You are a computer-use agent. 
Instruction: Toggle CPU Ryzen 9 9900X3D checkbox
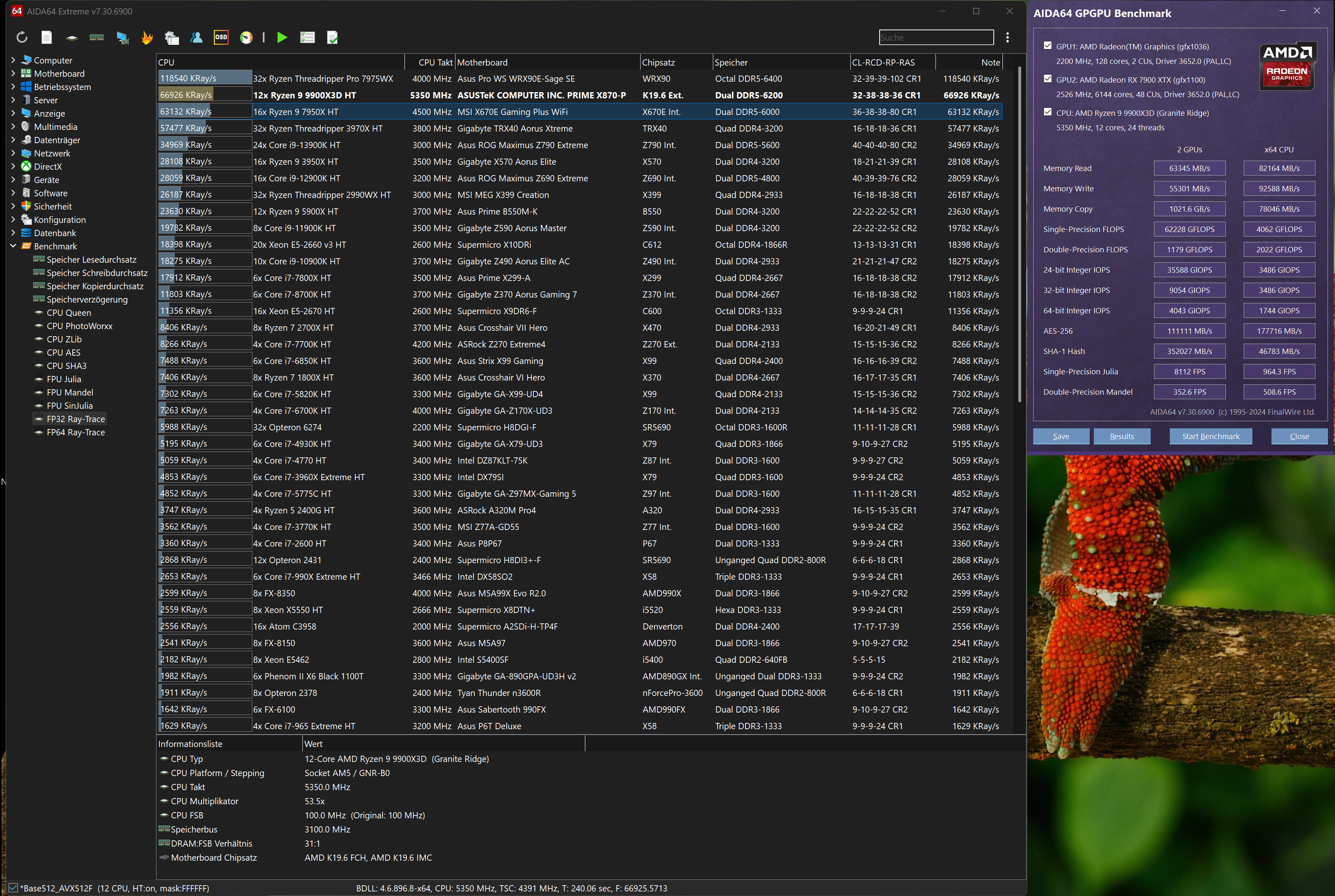(1048, 112)
